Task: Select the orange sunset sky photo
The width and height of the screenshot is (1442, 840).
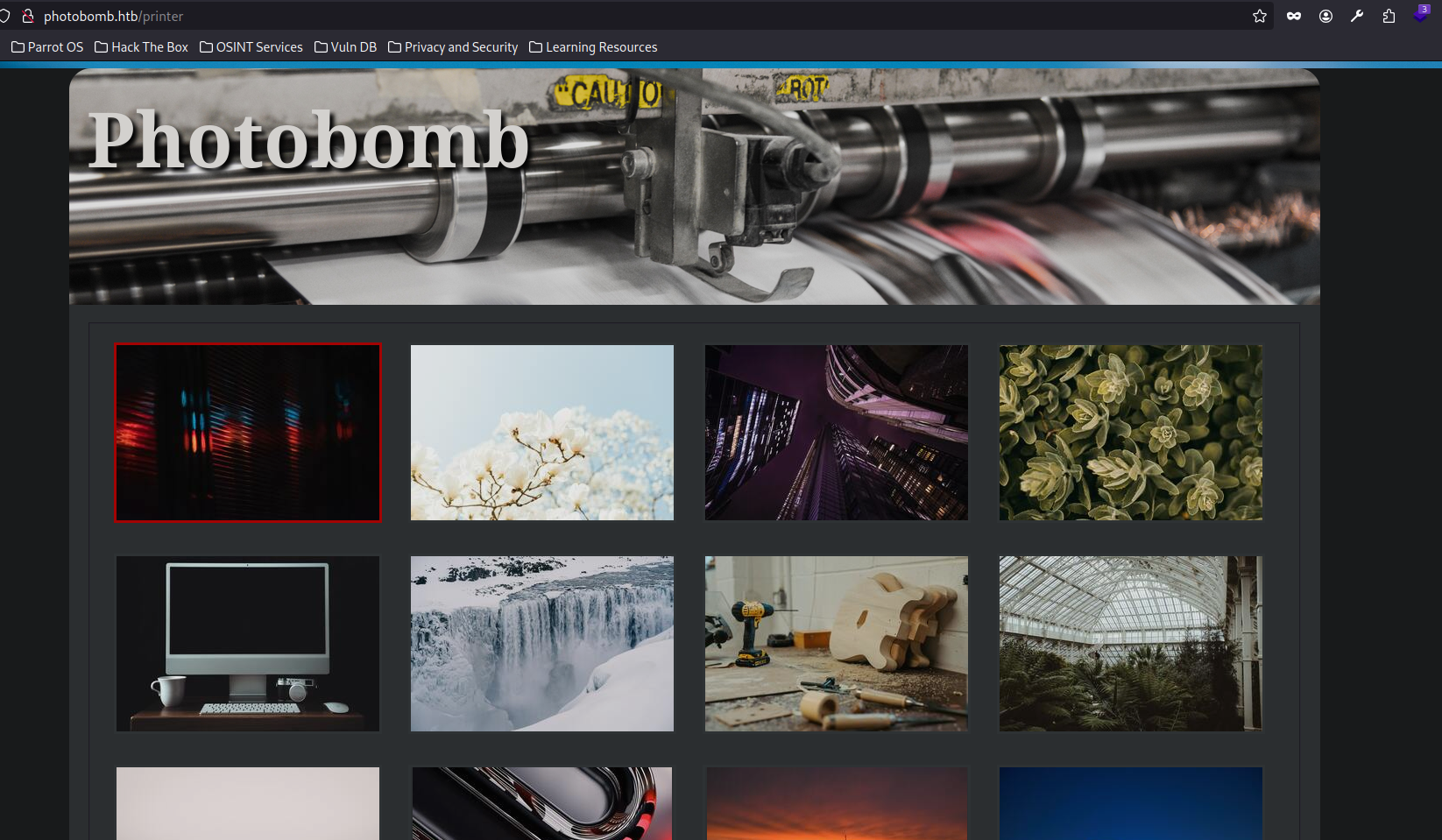Action: pos(837,803)
